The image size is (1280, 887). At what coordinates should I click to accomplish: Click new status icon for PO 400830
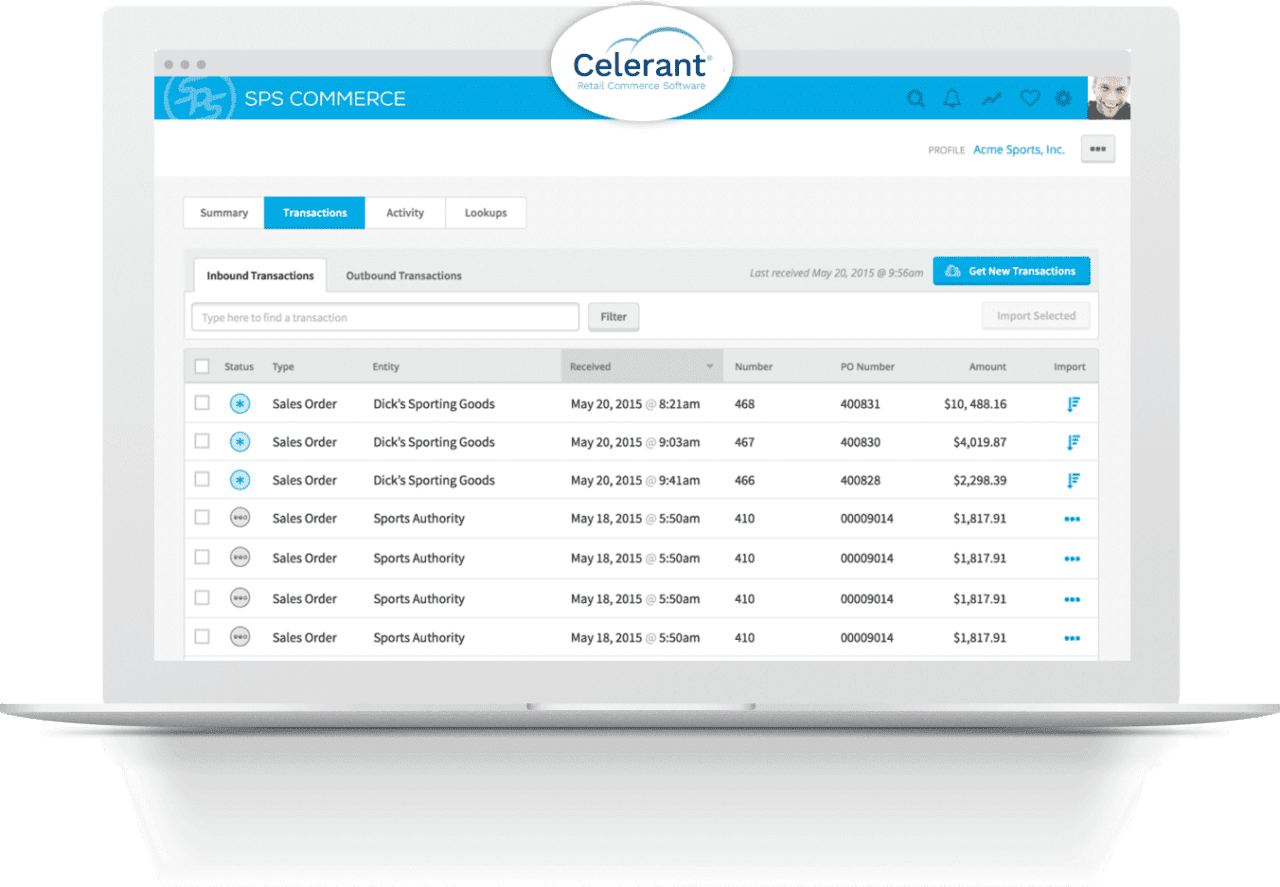[240, 442]
